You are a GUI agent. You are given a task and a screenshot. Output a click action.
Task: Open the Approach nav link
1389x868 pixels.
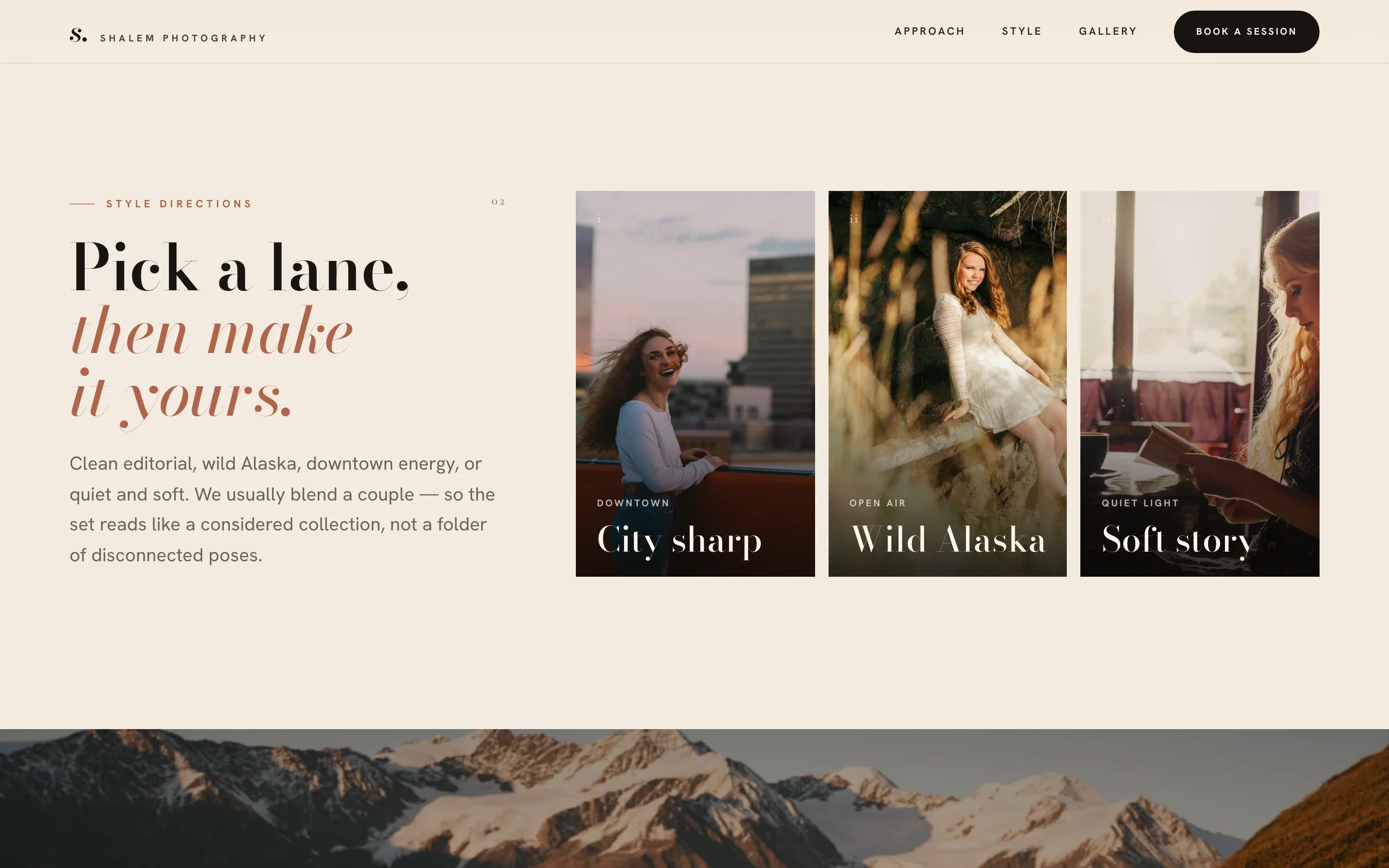929,31
